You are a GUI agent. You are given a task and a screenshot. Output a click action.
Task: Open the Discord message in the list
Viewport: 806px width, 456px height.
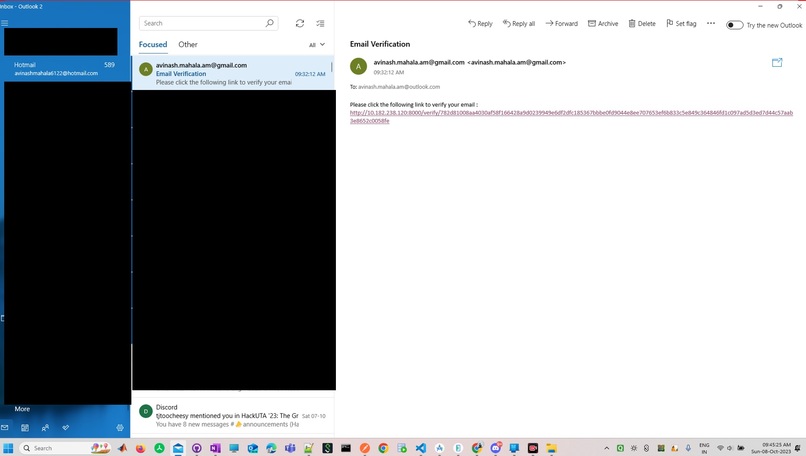click(x=233, y=415)
